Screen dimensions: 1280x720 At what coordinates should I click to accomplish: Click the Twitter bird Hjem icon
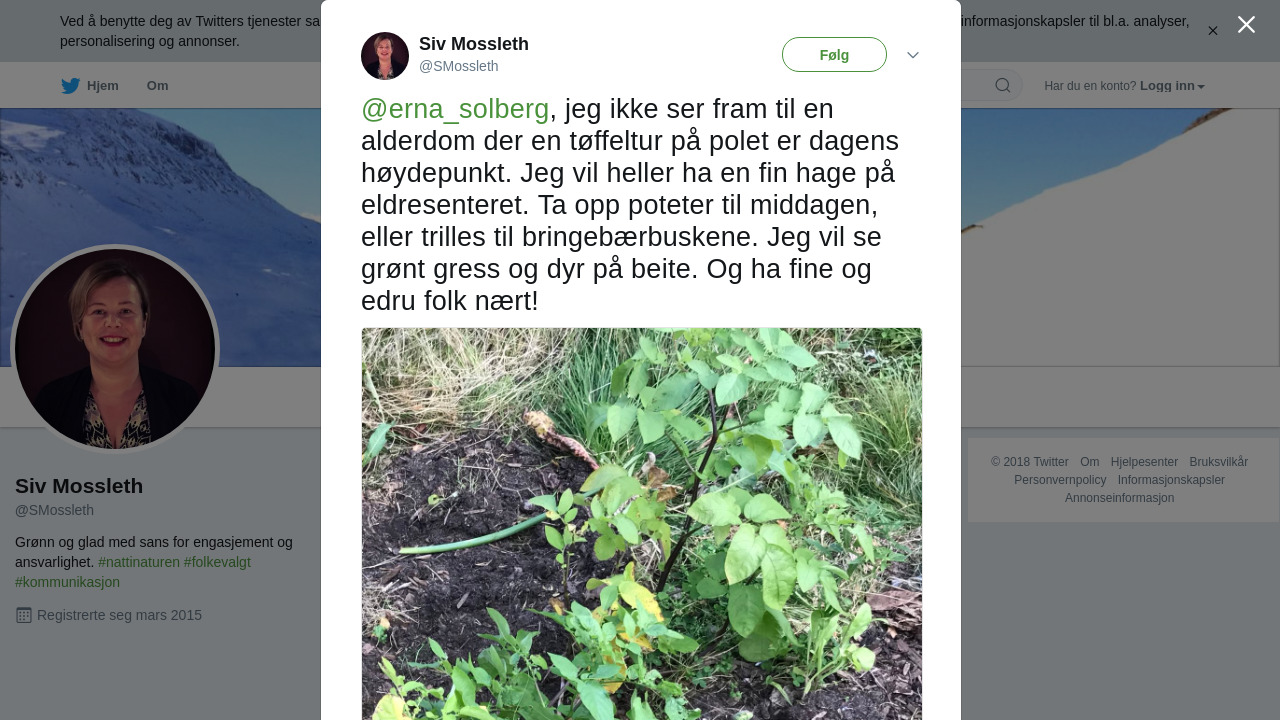point(70,86)
